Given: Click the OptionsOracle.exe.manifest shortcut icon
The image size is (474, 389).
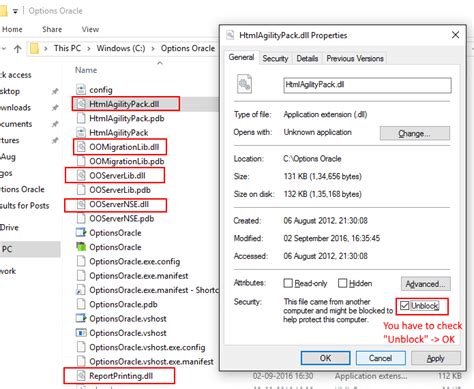Looking at the screenshot, I should [81, 290].
